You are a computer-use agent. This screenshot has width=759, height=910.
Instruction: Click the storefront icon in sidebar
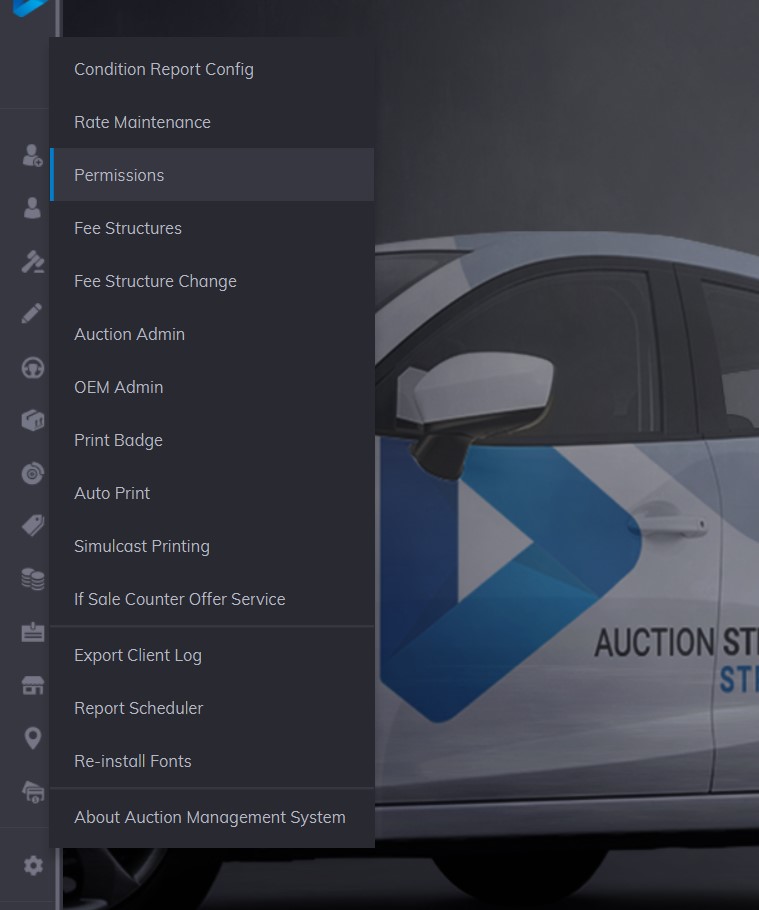(32, 685)
